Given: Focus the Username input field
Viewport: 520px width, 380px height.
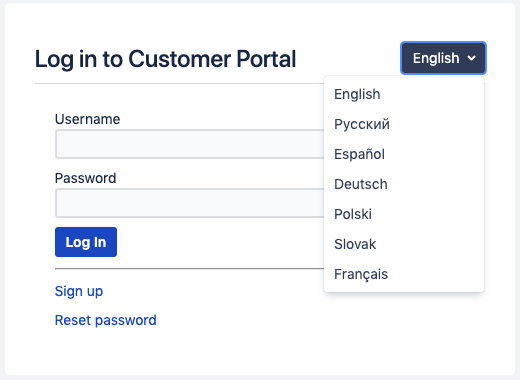Looking at the screenshot, I should coord(189,144).
